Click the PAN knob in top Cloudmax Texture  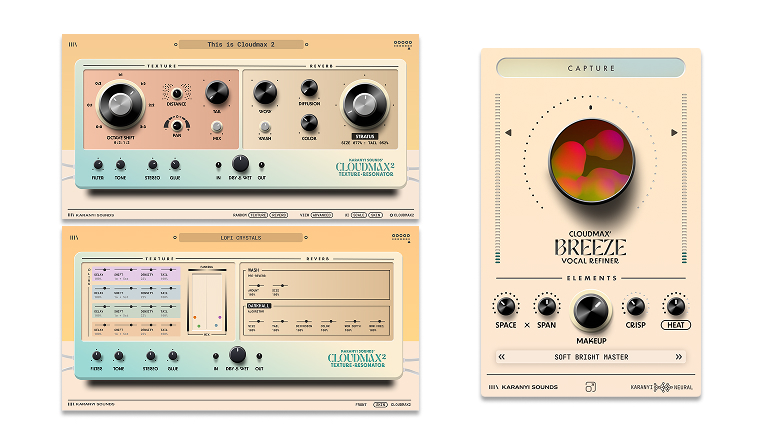click(x=177, y=125)
